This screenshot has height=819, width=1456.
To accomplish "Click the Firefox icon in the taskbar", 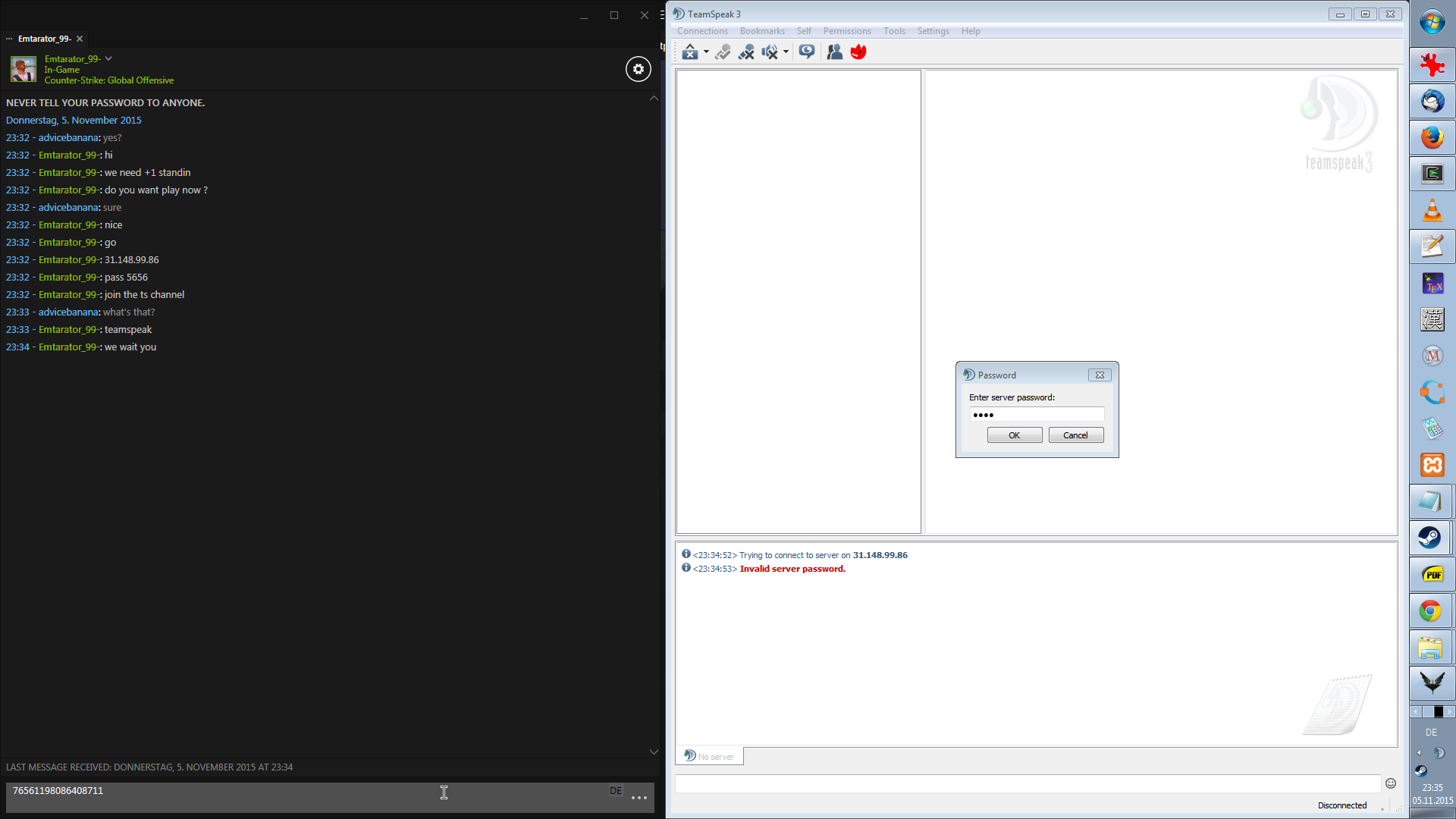I will click(x=1432, y=137).
